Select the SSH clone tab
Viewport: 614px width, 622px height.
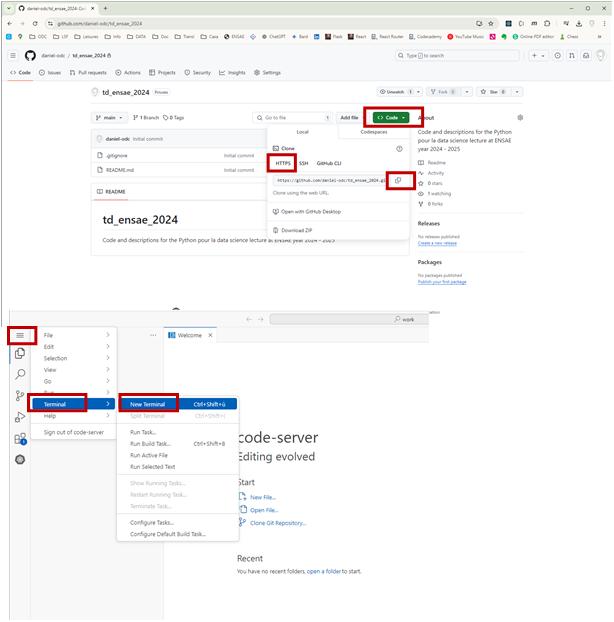(303, 163)
